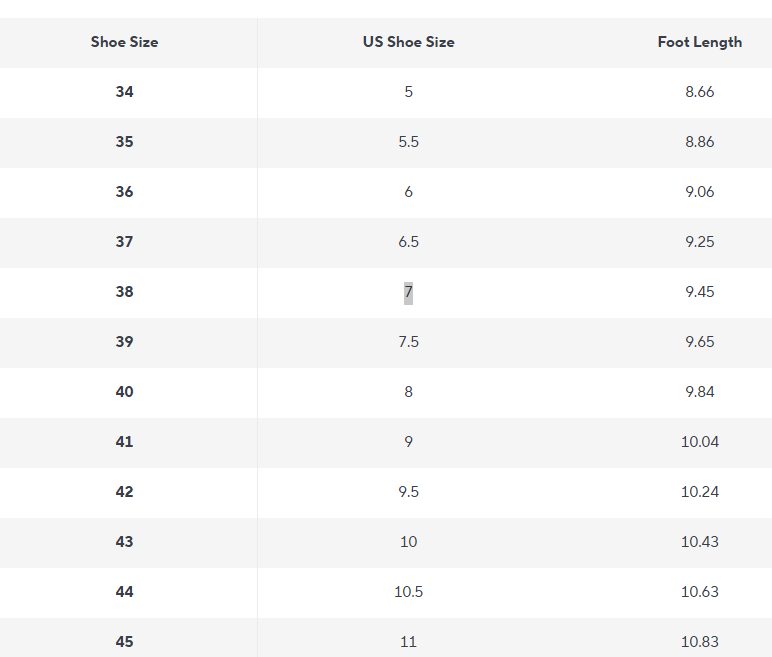This screenshot has width=772, height=657.
Task: Click foot length 10.83 value
Action: 699,642
